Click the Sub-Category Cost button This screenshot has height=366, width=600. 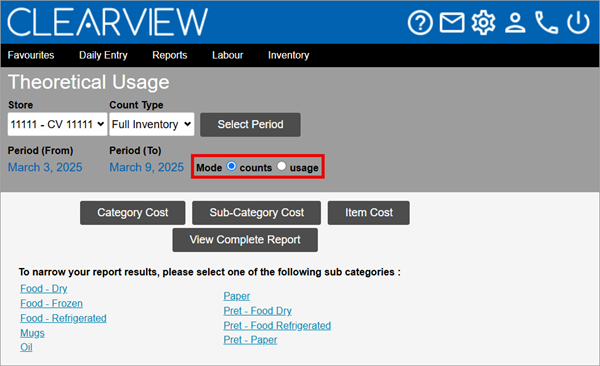click(256, 212)
